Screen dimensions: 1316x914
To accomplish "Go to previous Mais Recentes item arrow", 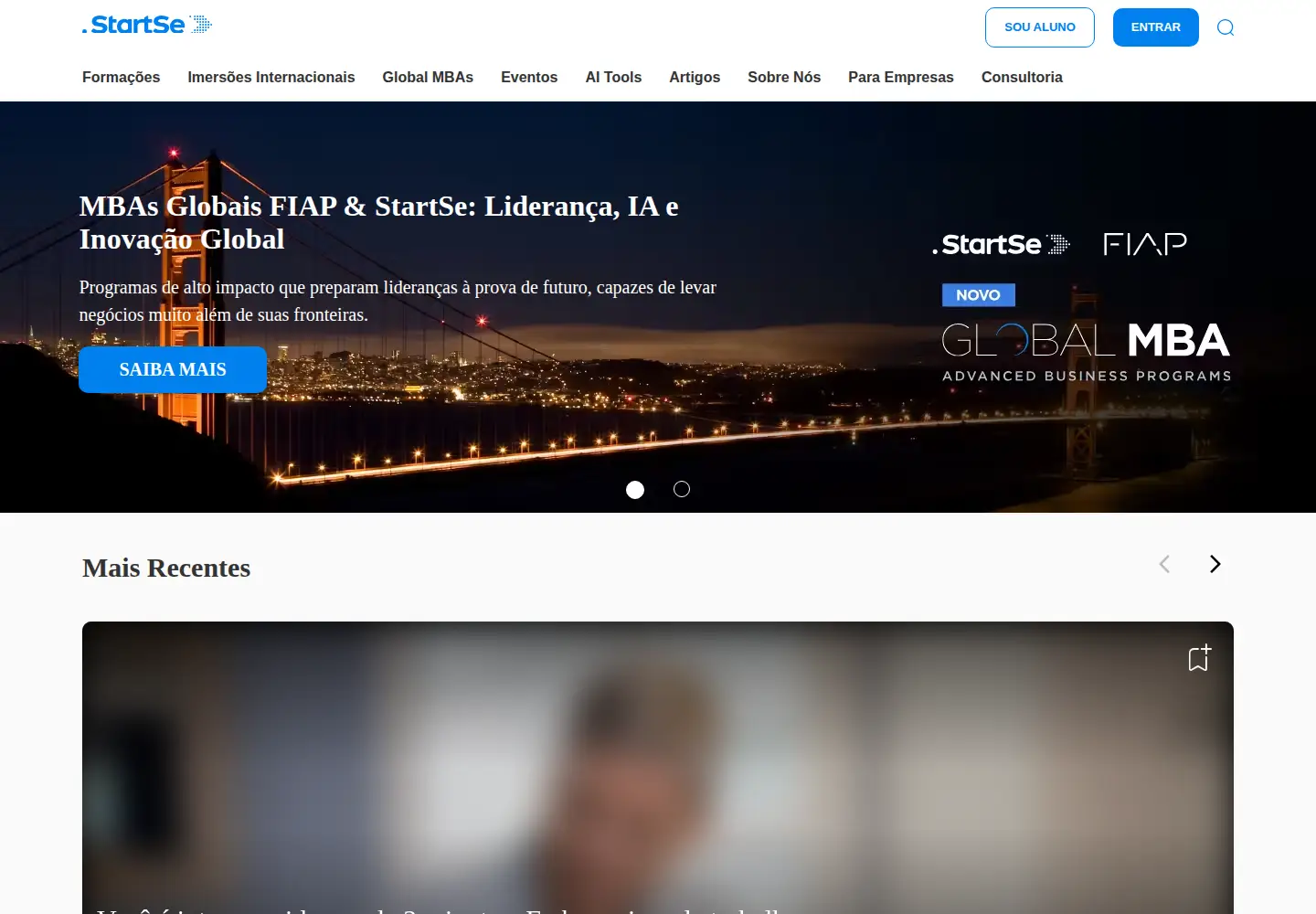I will [1164, 564].
